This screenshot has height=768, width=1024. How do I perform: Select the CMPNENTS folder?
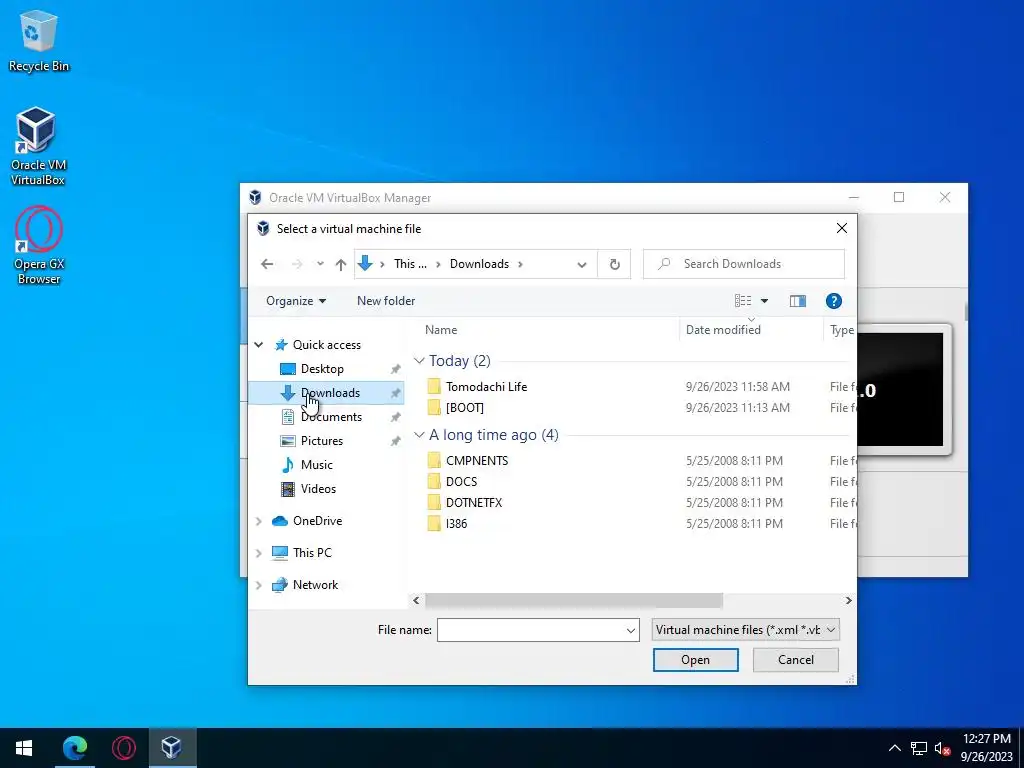[477, 460]
